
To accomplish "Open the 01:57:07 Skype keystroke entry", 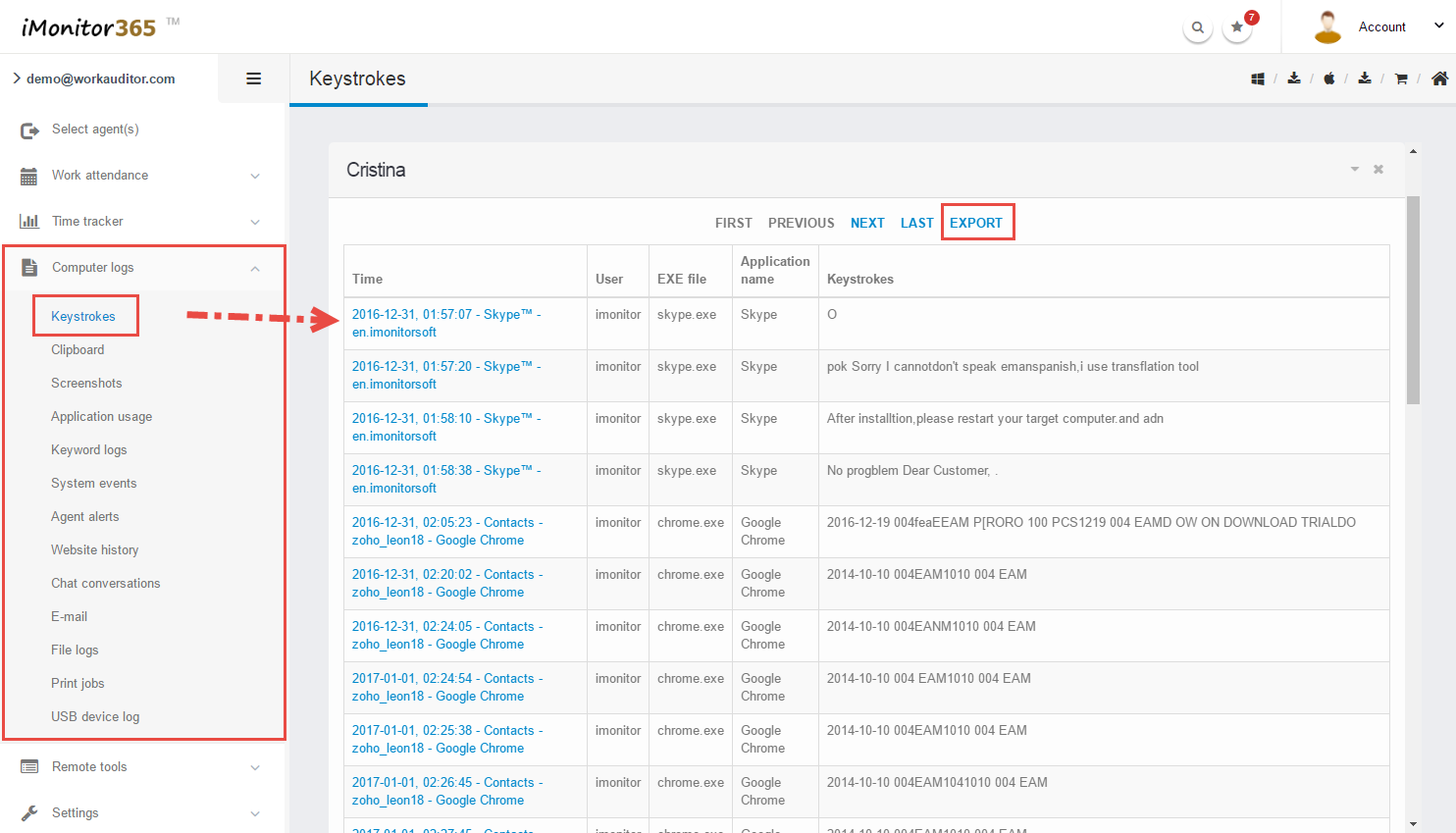I will click(446, 324).
